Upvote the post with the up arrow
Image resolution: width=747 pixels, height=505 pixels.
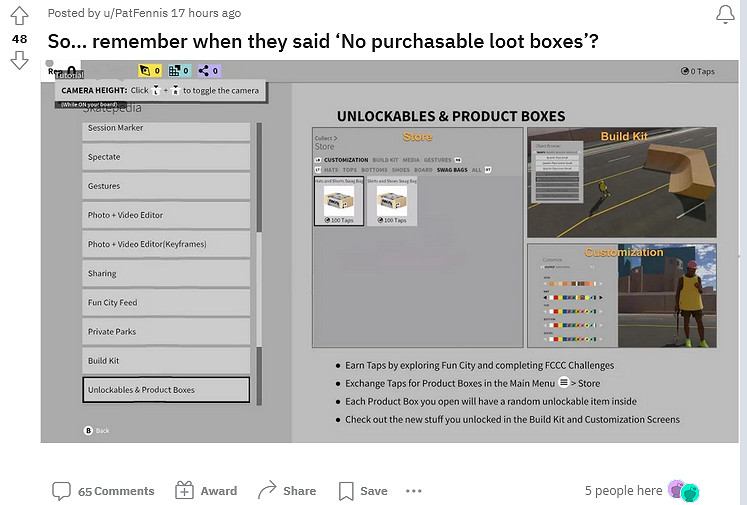[19, 16]
